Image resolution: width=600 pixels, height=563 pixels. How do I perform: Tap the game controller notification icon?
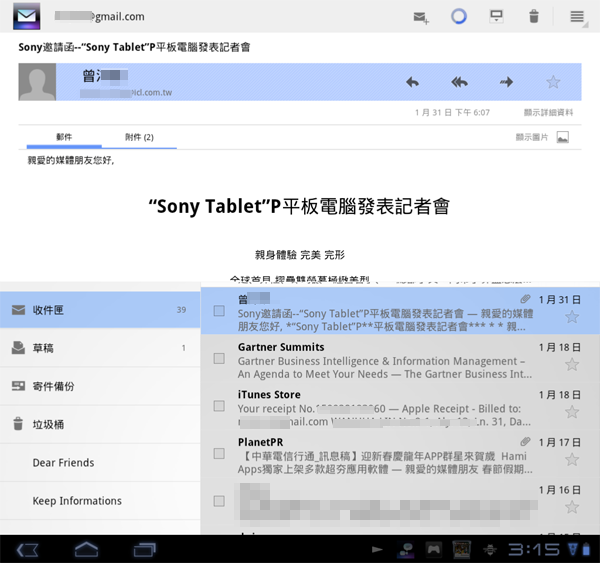click(x=433, y=550)
